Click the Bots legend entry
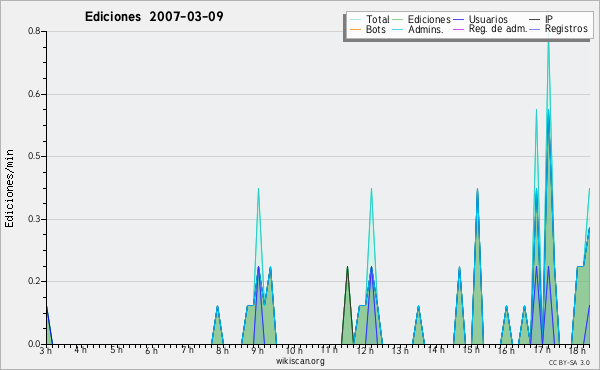 click(368, 29)
